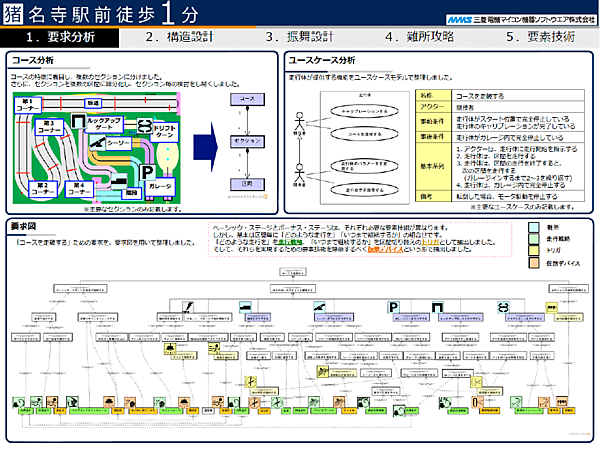Image resolution: width=600 pixels, height=450 pixels.
Task: Select the 事前条件 table header cell
Action: 433,122
